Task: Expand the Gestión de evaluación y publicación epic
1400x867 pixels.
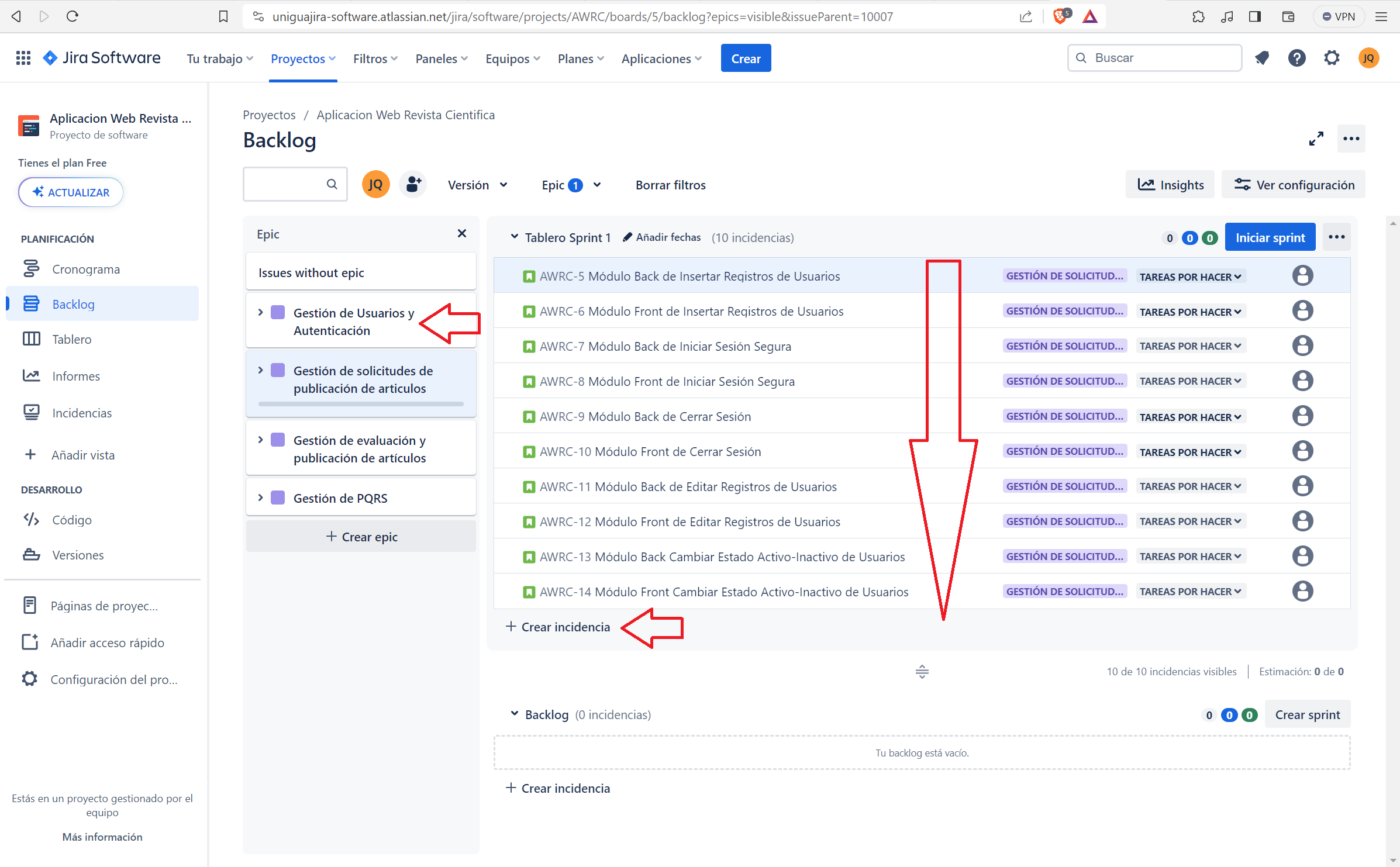Action: click(261, 440)
